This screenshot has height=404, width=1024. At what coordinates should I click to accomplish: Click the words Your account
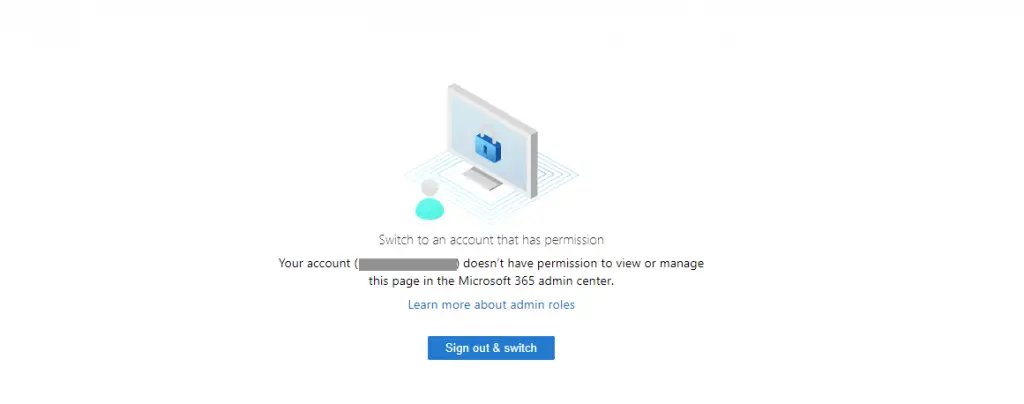tap(314, 264)
